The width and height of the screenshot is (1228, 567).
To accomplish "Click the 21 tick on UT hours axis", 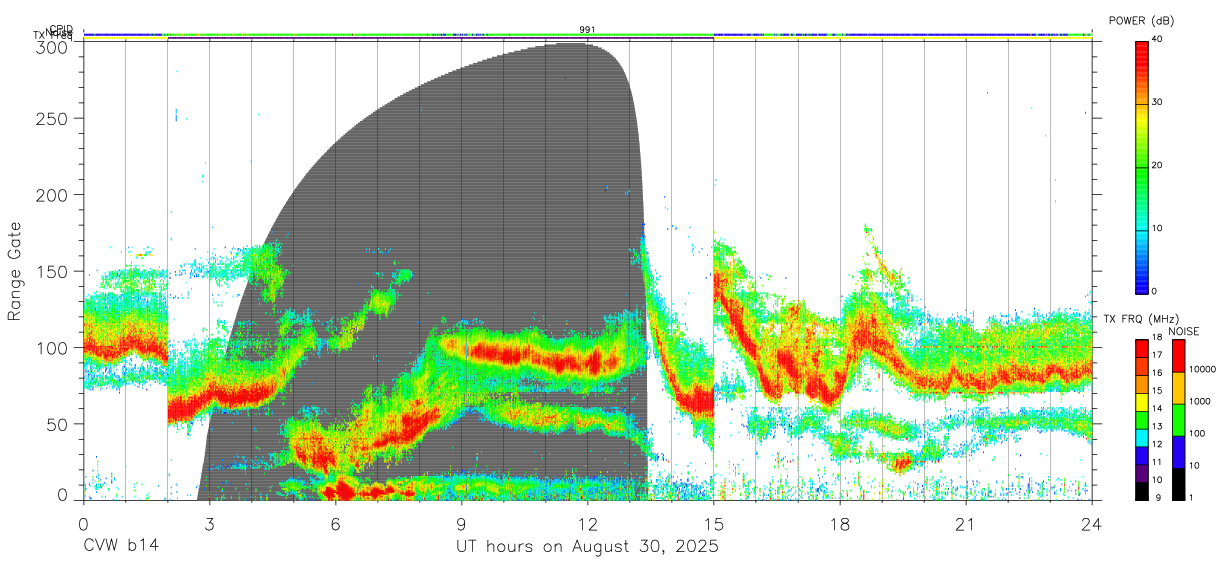I will (x=965, y=523).
